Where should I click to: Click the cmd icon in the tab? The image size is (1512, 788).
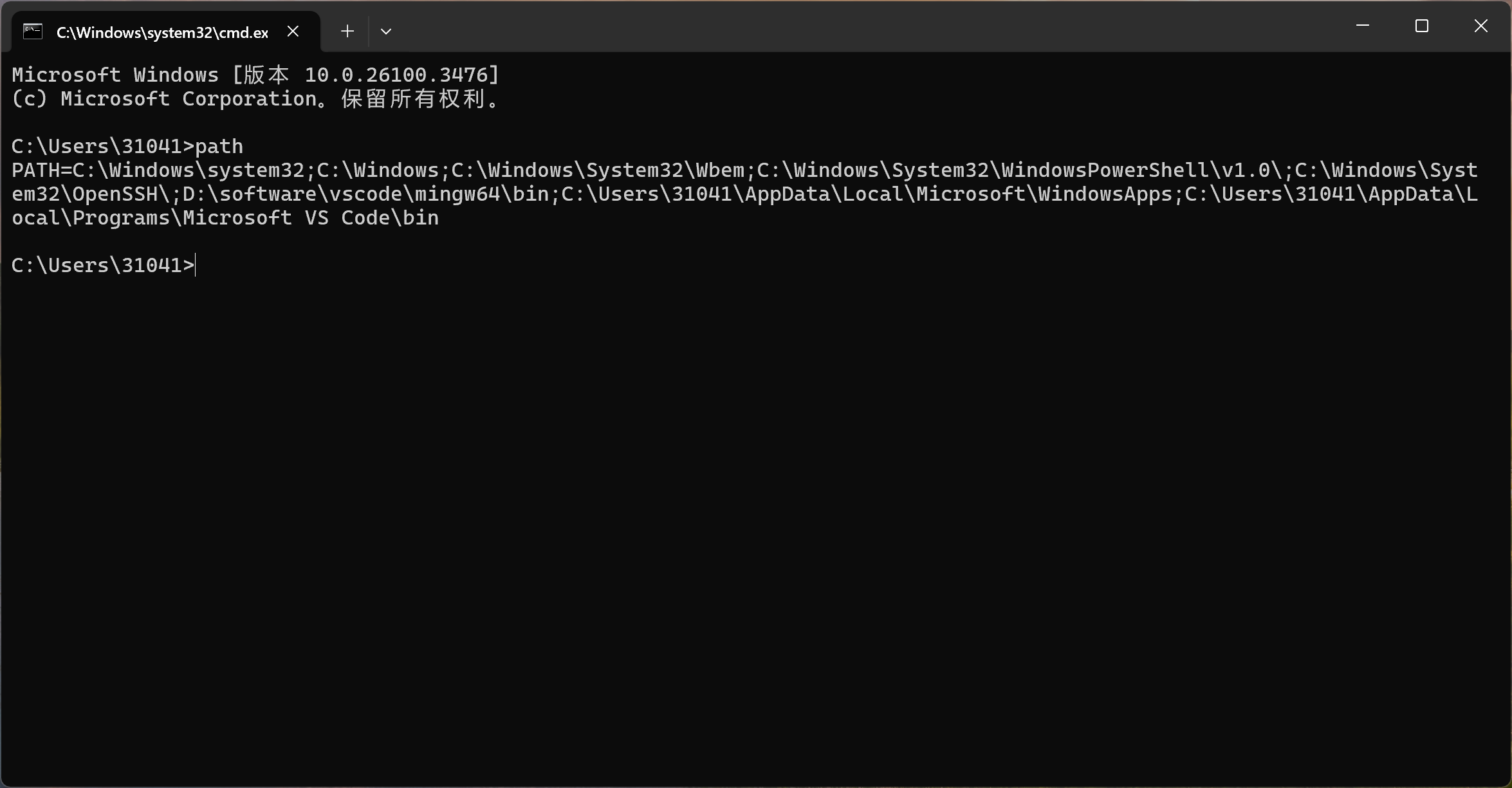pyautogui.click(x=33, y=32)
